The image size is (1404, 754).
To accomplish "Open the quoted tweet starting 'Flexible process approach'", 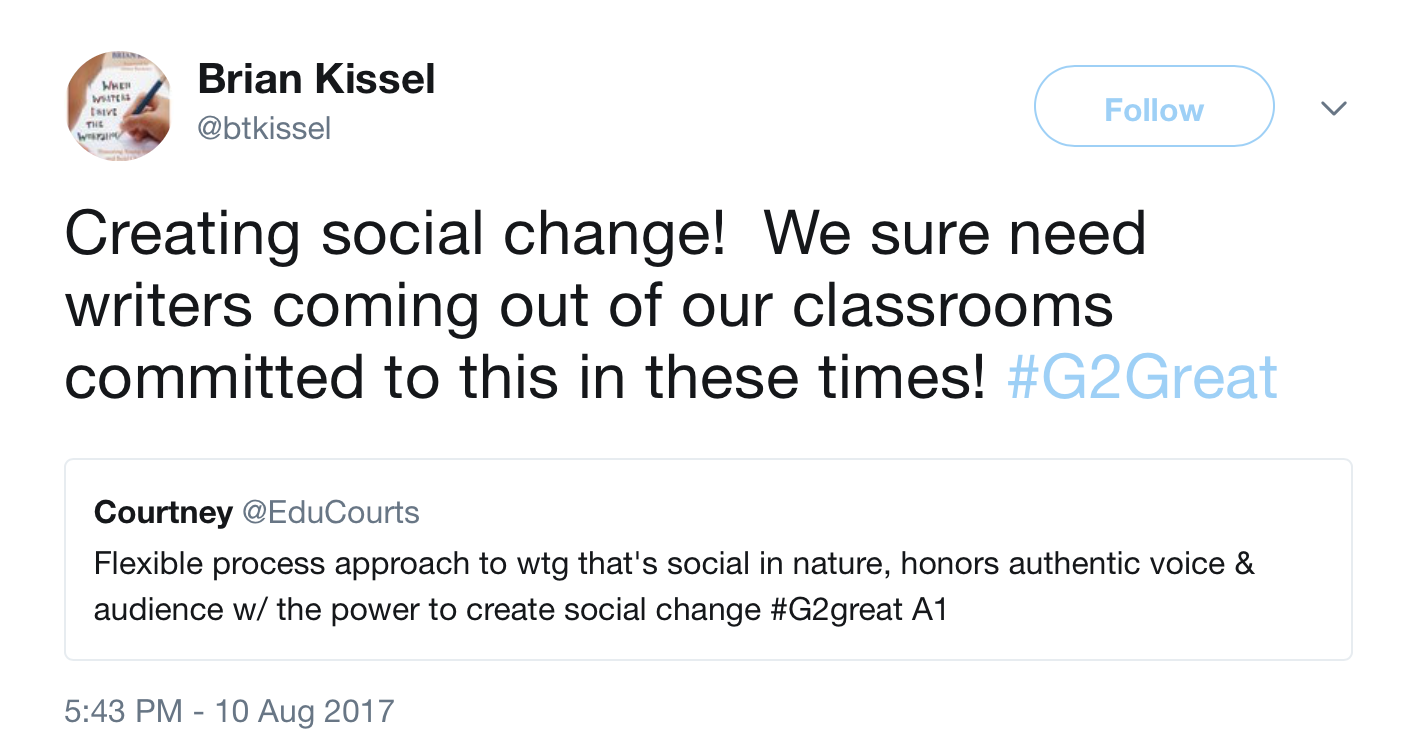I will (708, 559).
